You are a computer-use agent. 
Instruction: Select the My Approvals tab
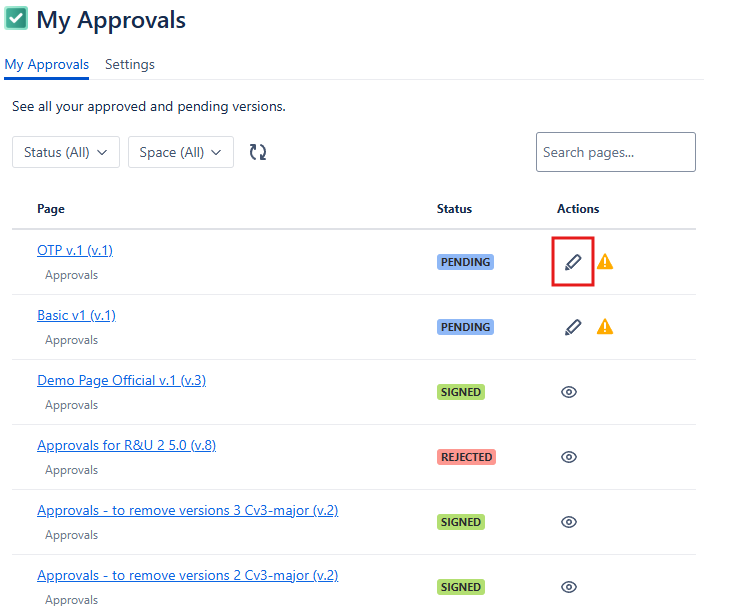click(x=46, y=65)
